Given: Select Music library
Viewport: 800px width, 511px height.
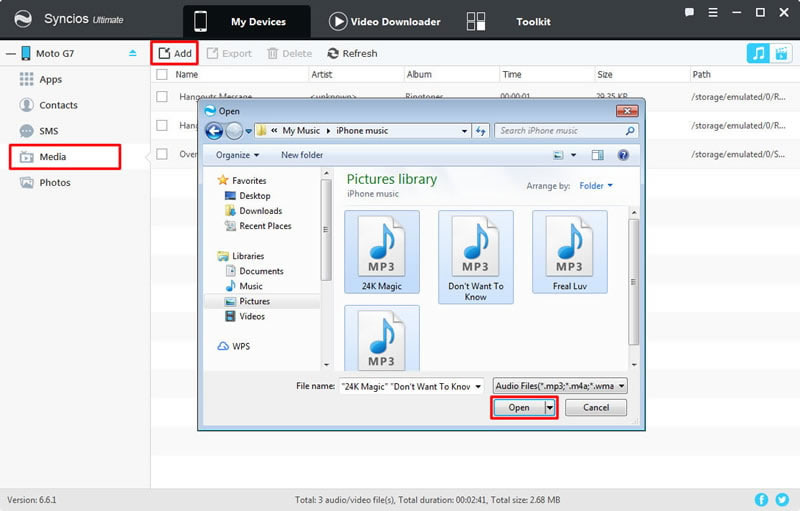Looking at the screenshot, I should [244, 286].
